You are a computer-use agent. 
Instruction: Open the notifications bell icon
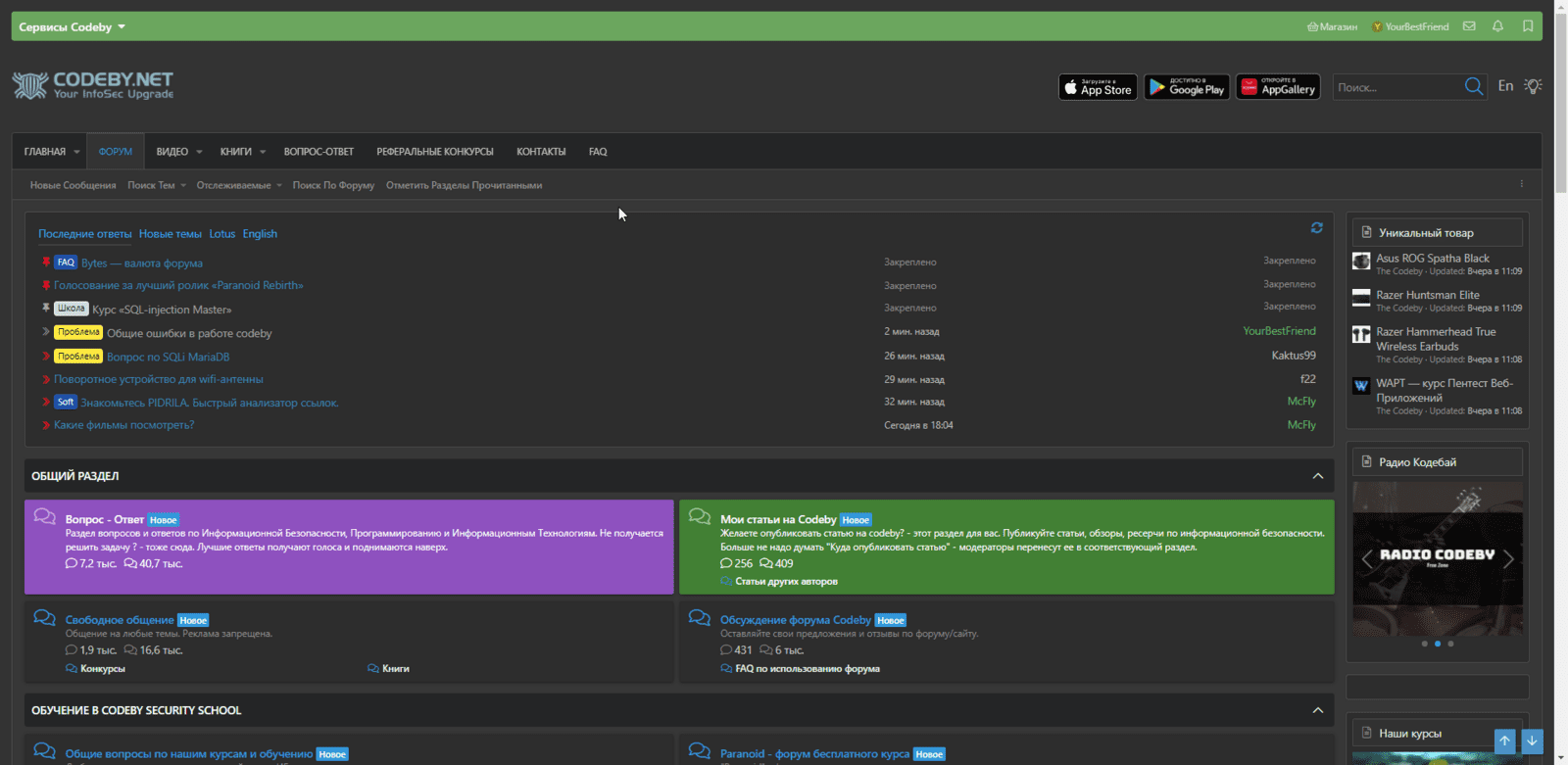tap(1497, 26)
